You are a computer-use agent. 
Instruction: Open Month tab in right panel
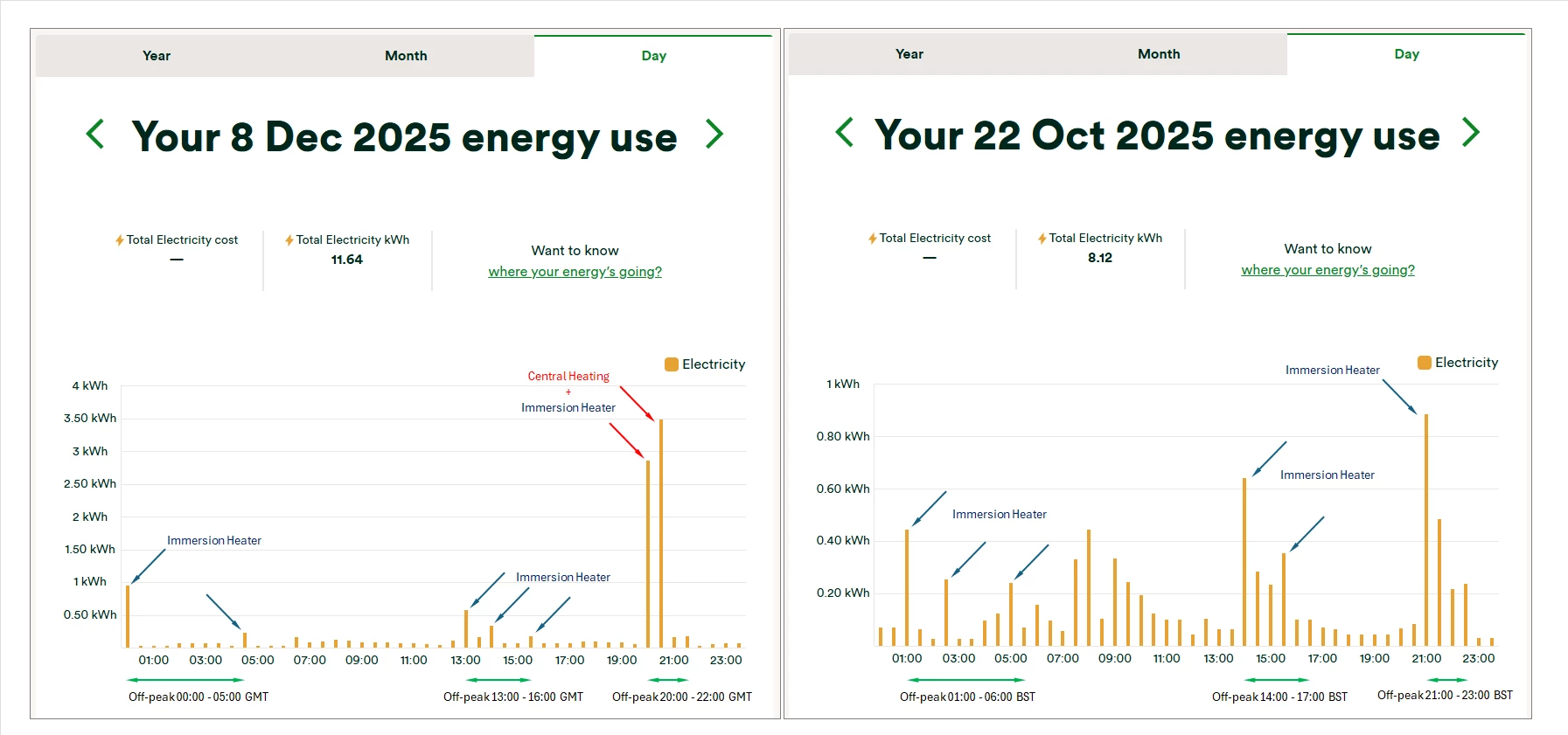[1159, 54]
